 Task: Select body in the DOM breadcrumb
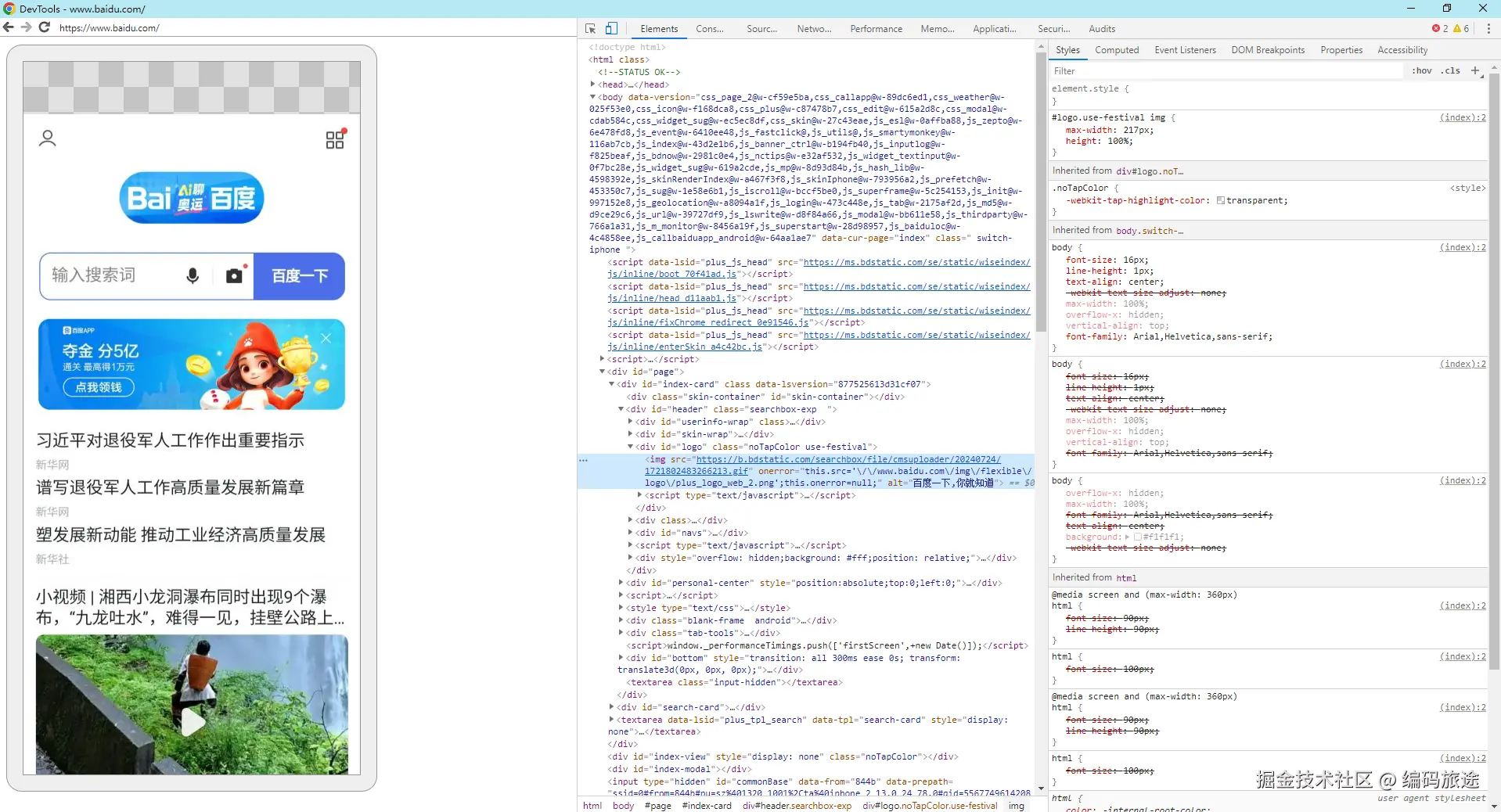624,806
